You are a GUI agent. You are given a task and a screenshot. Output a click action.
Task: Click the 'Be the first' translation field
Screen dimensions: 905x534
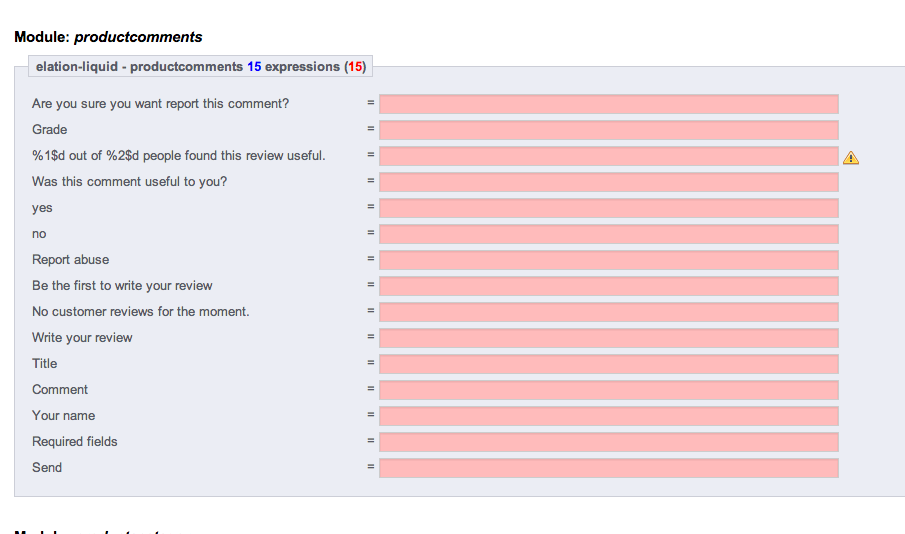[608, 286]
